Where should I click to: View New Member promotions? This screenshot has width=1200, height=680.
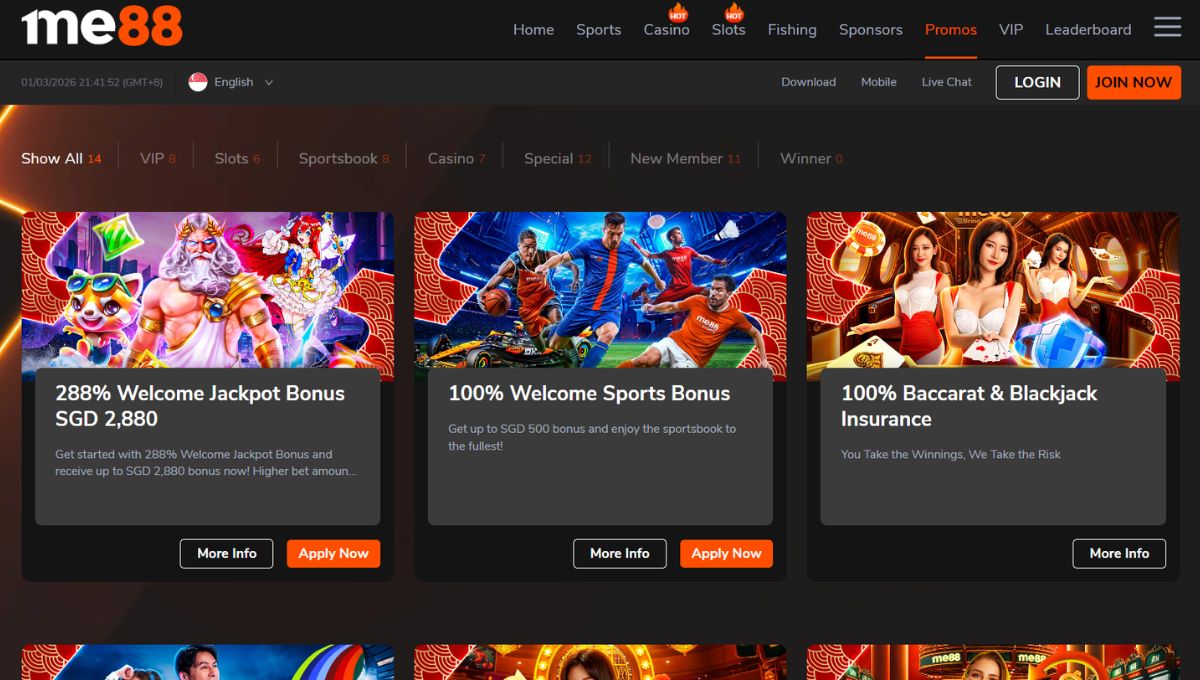coord(676,157)
